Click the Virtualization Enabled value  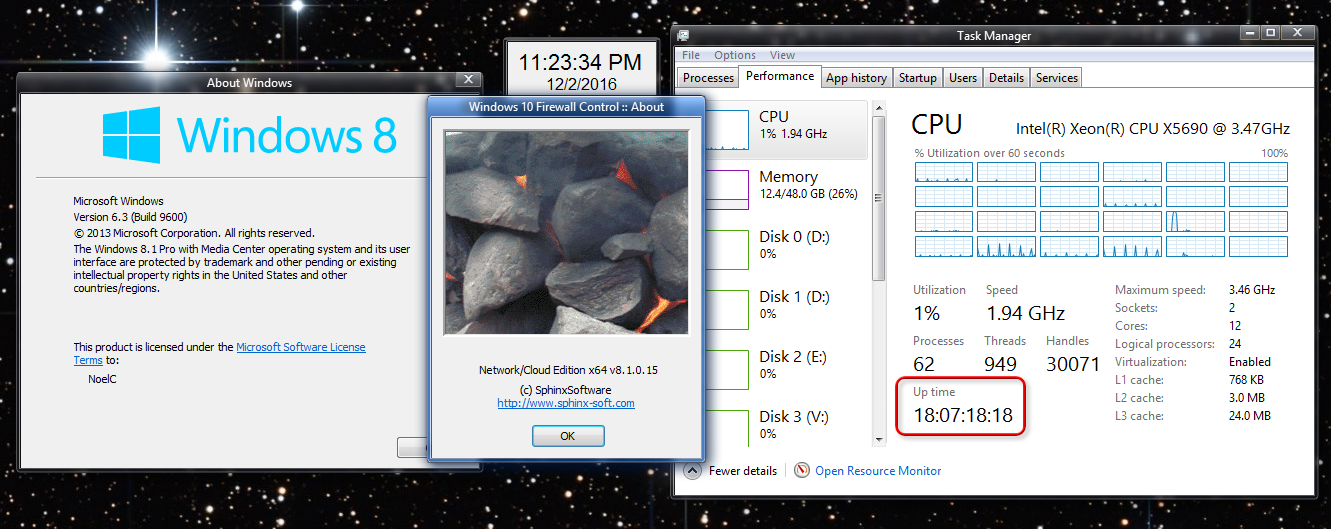pyautogui.click(x=1250, y=362)
